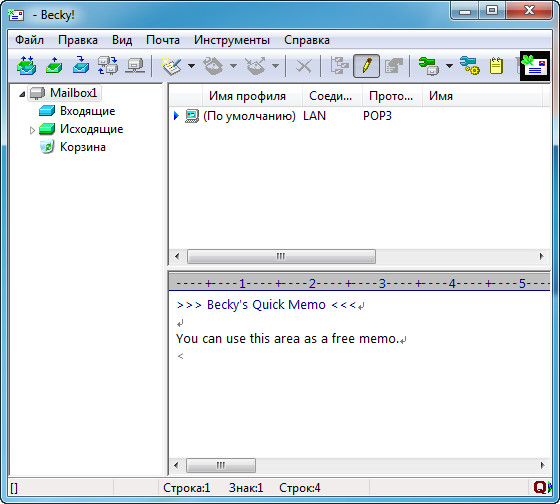The width and height of the screenshot is (560, 504).
Task: Click the grayed folder-with-arrow icon right of pencil
Action: click(394, 66)
